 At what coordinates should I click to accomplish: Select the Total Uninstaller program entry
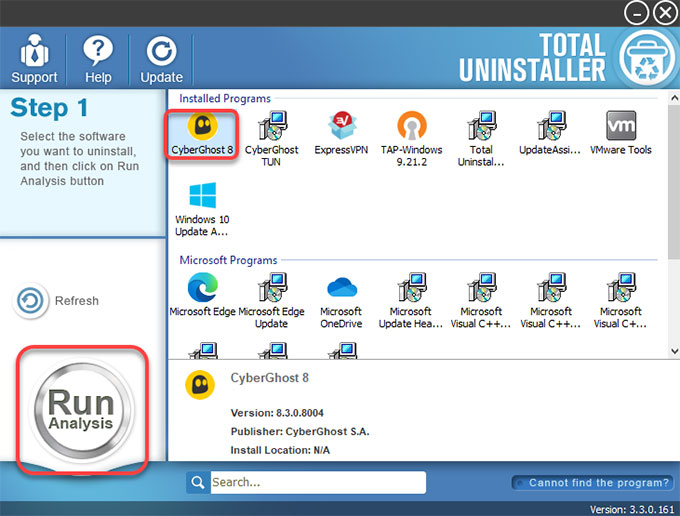[481, 139]
